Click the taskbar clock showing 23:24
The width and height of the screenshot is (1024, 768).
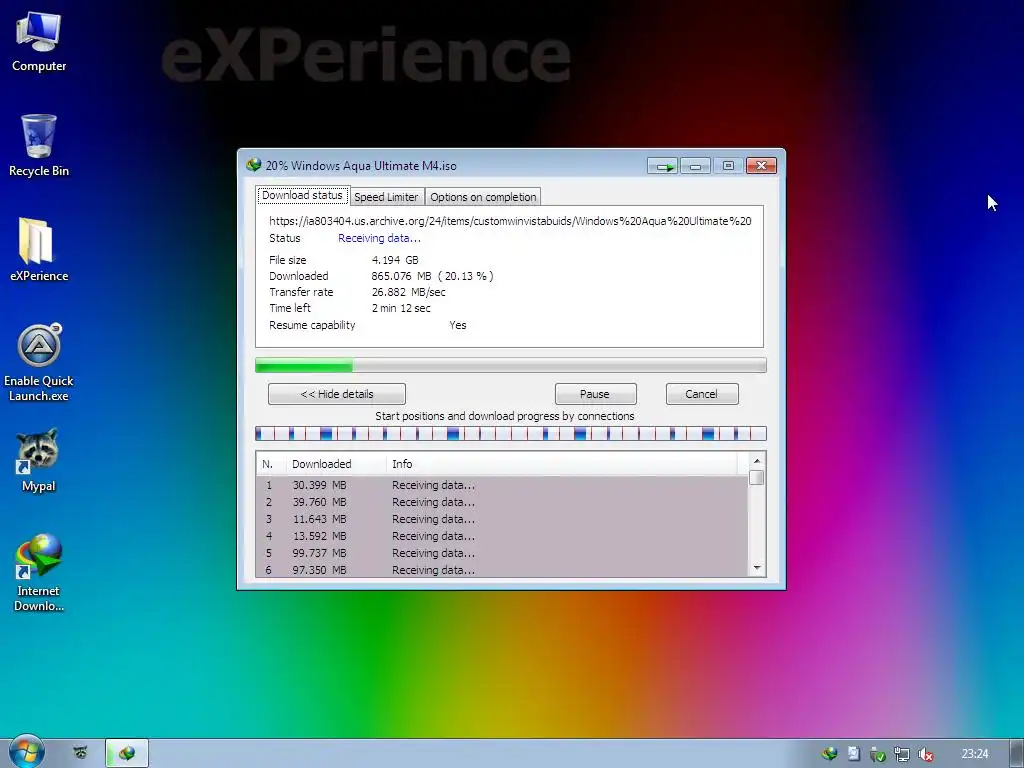pos(974,754)
